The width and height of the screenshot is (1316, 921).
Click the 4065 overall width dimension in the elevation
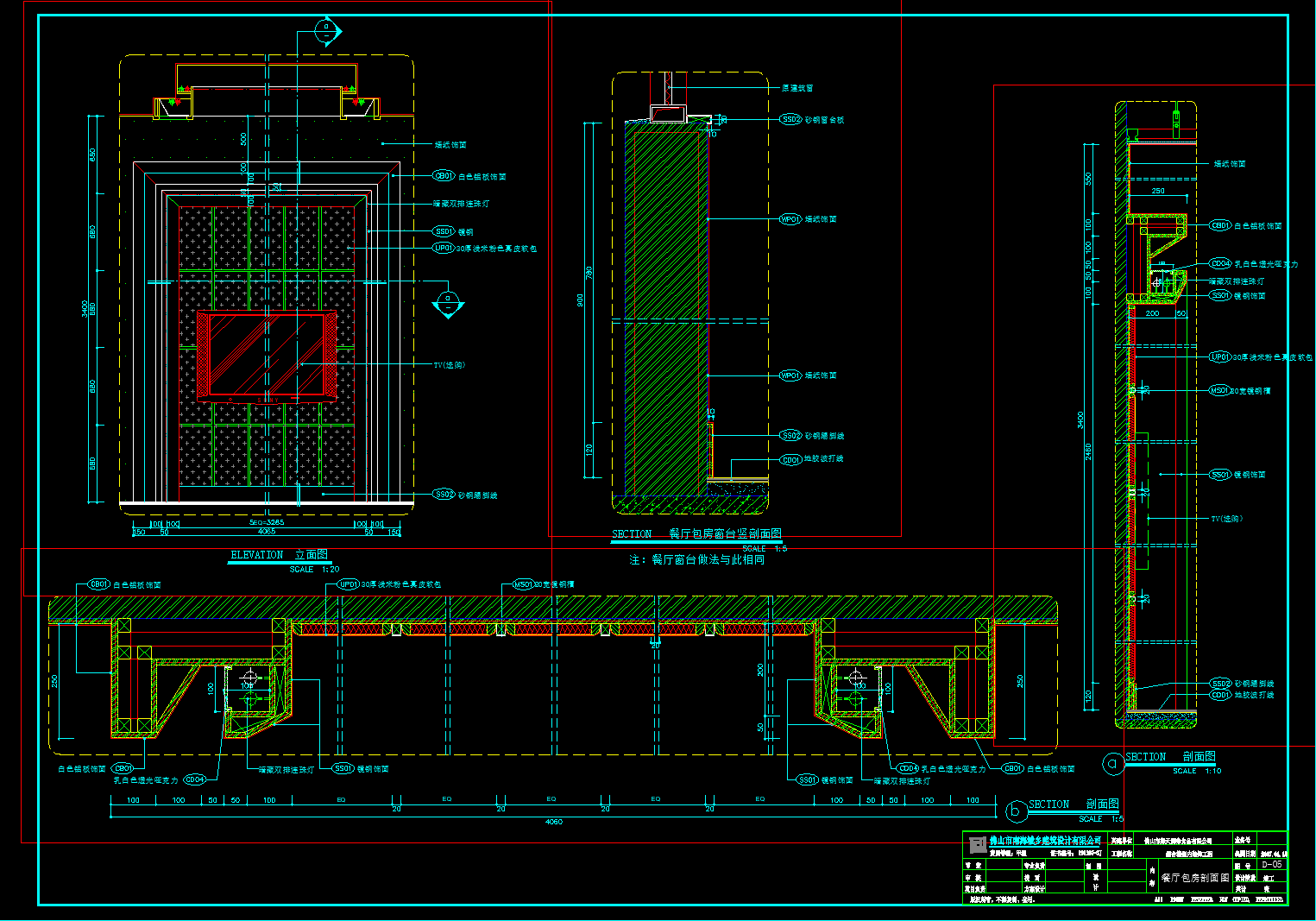(x=267, y=532)
